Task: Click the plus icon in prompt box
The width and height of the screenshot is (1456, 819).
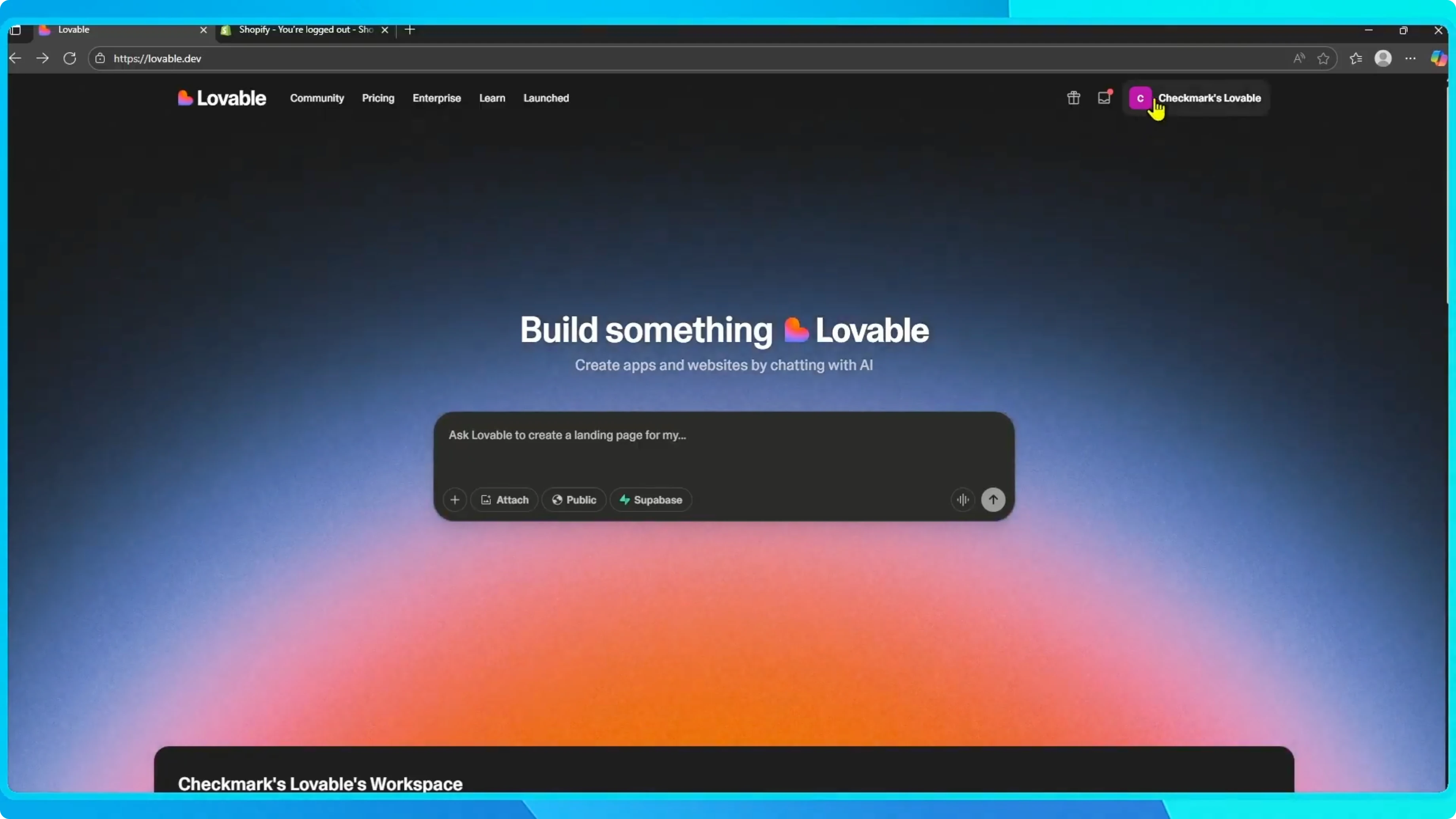Action: [455, 500]
